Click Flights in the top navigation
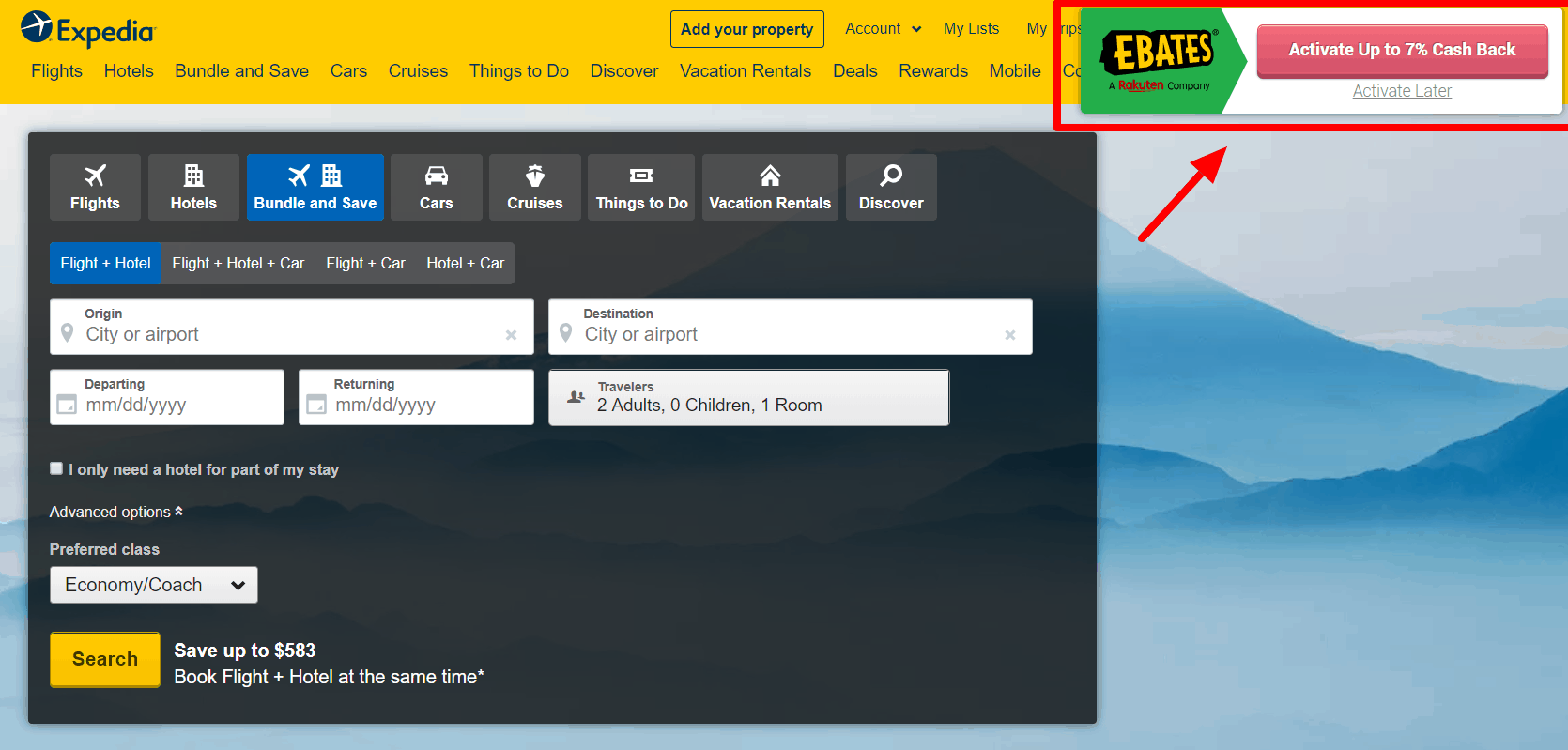Image resolution: width=1568 pixels, height=750 pixels. [x=56, y=71]
